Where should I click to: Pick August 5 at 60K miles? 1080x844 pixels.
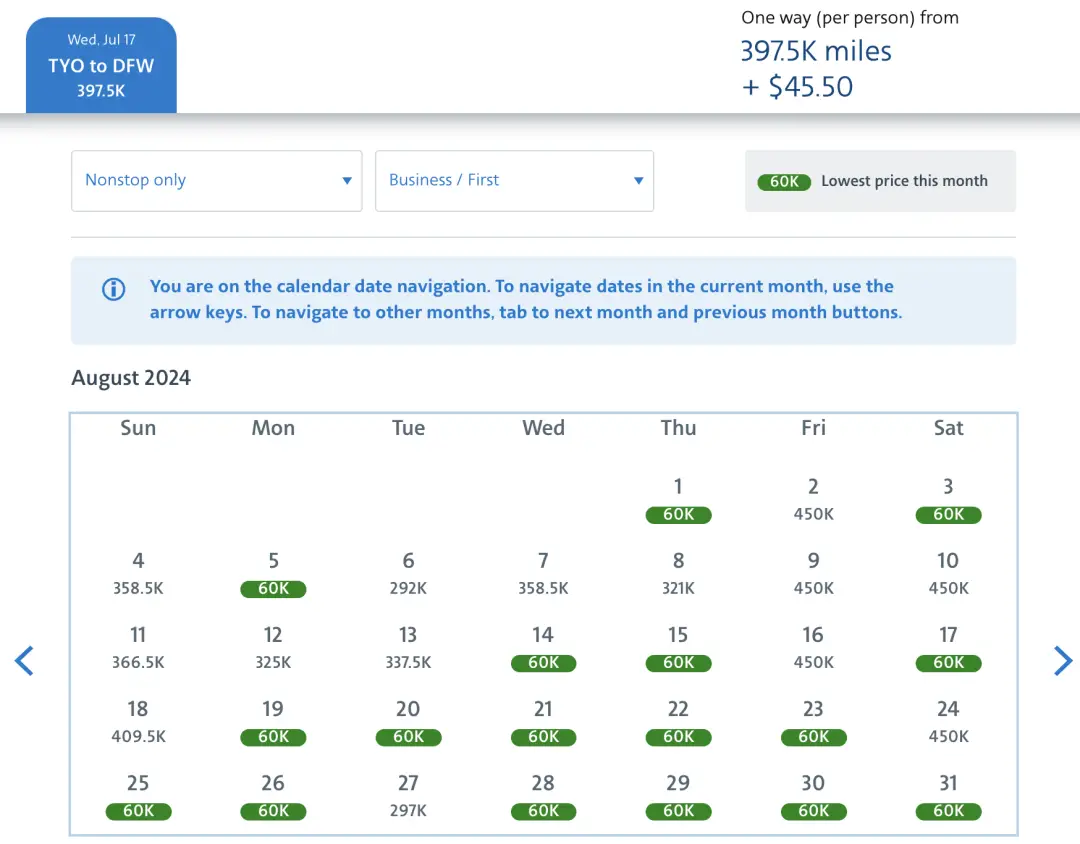tap(273, 574)
